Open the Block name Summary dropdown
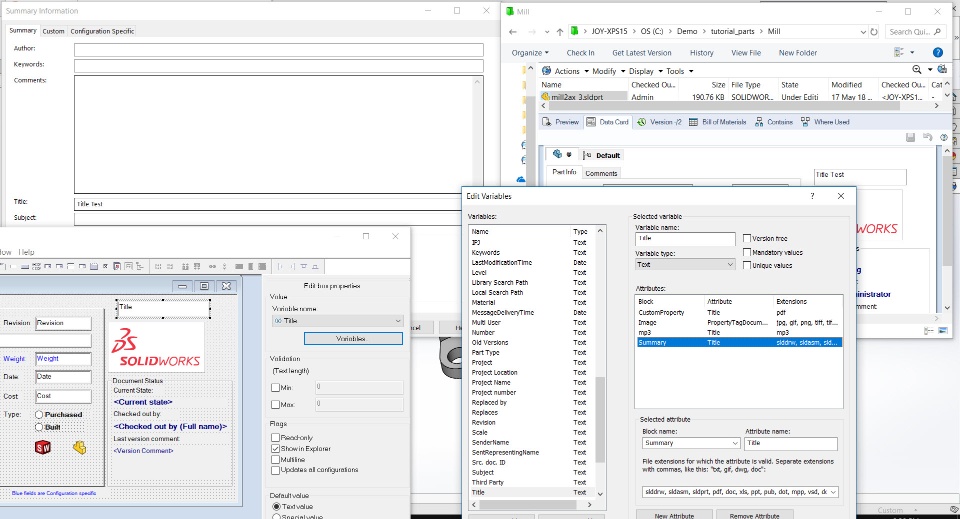The height and width of the screenshot is (519, 960). coord(691,443)
